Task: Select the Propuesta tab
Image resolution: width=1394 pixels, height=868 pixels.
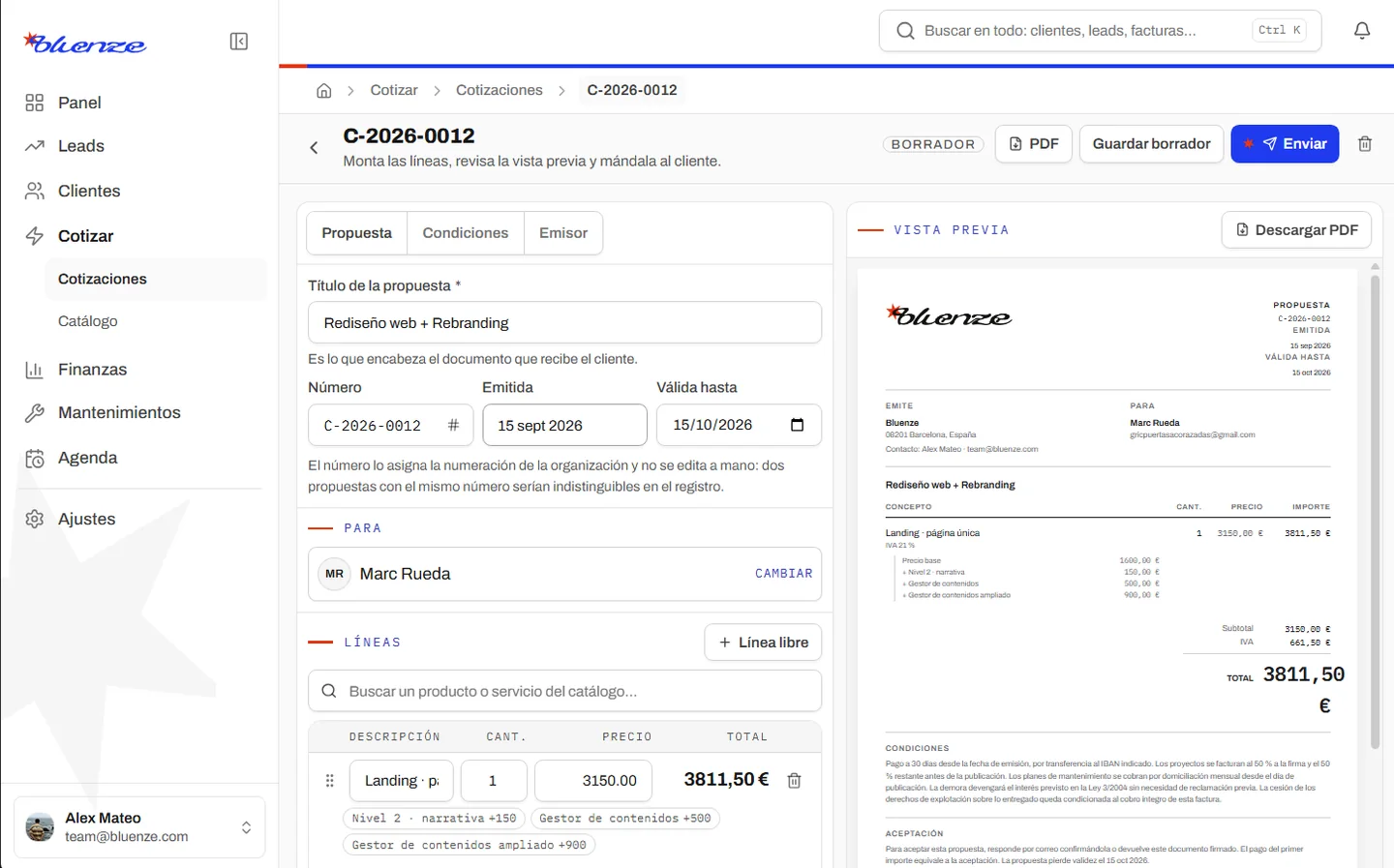Action: (x=357, y=233)
